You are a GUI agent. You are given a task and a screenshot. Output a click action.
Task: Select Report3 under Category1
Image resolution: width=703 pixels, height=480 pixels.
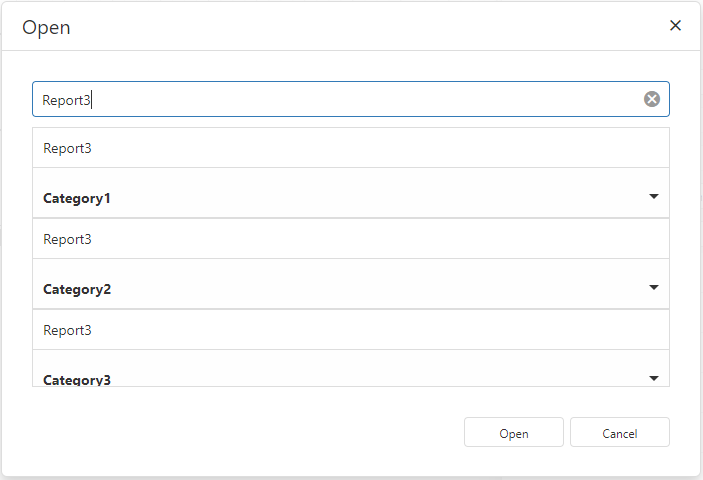pyautogui.click(x=351, y=239)
